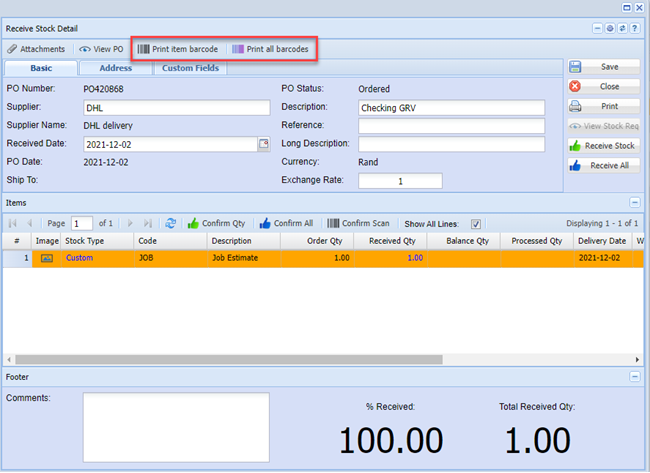Image resolution: width=650 pixels, height=473 pixels.
Task: Refresh the items grid
Action: pos(171,223)
